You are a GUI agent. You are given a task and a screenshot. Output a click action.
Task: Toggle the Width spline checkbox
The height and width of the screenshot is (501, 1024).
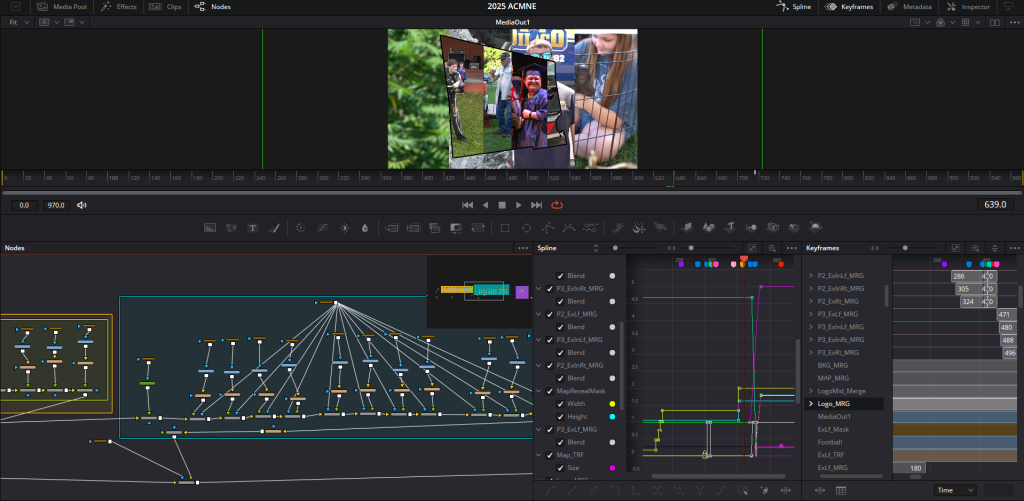click(560, 404)
